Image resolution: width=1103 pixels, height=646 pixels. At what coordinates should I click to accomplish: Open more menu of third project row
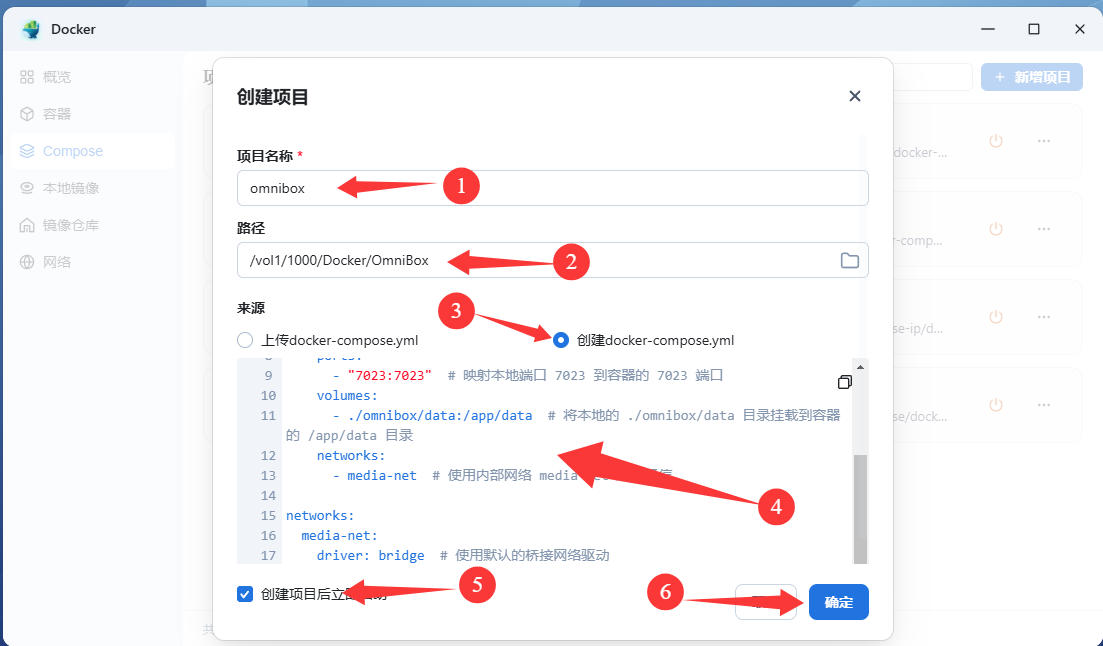pos(1044,317)
